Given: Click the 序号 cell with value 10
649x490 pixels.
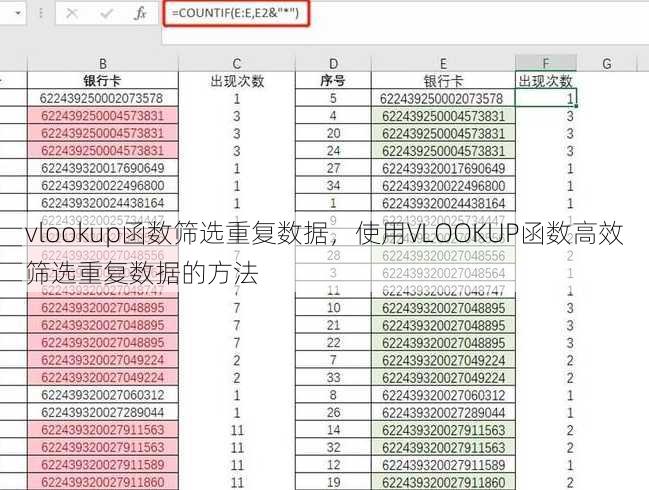Looking at the screenshot, I should pyautogui.click(x=333, y=307).
